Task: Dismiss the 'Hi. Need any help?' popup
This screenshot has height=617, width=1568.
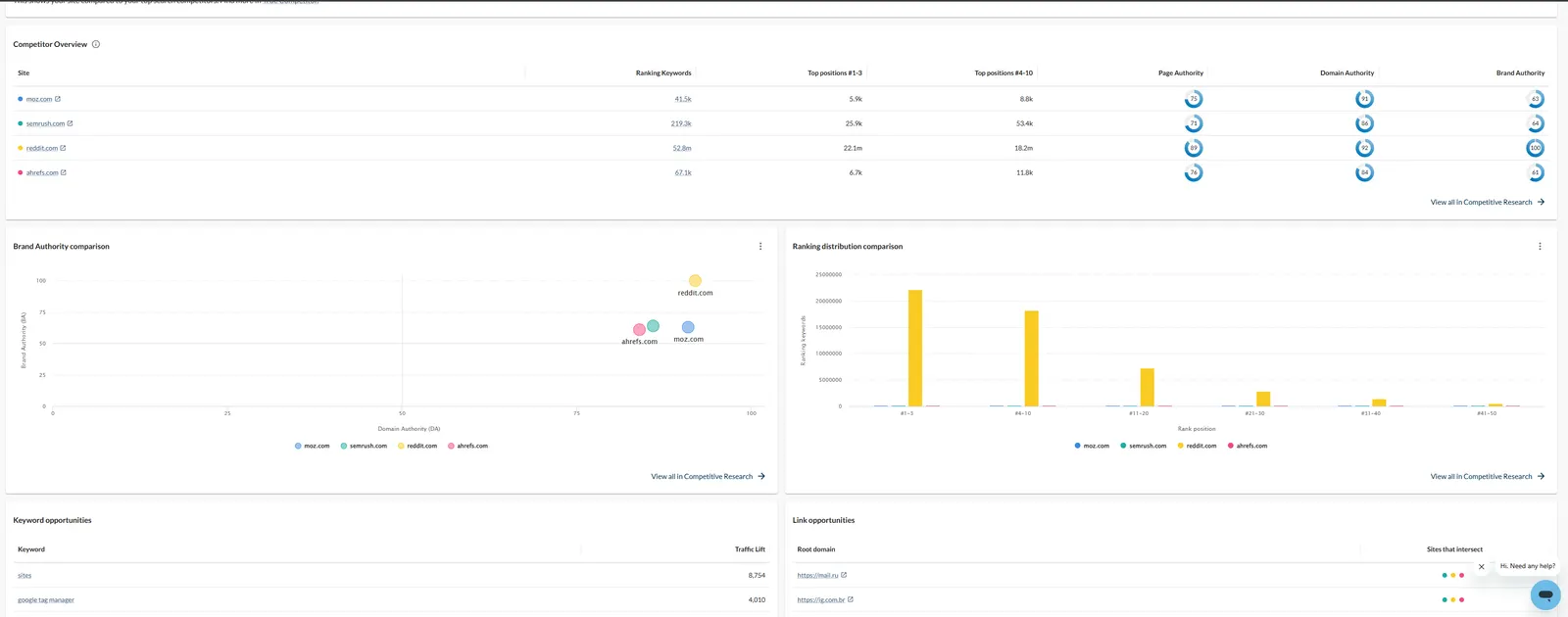Action: click(x=1481, y=567)
